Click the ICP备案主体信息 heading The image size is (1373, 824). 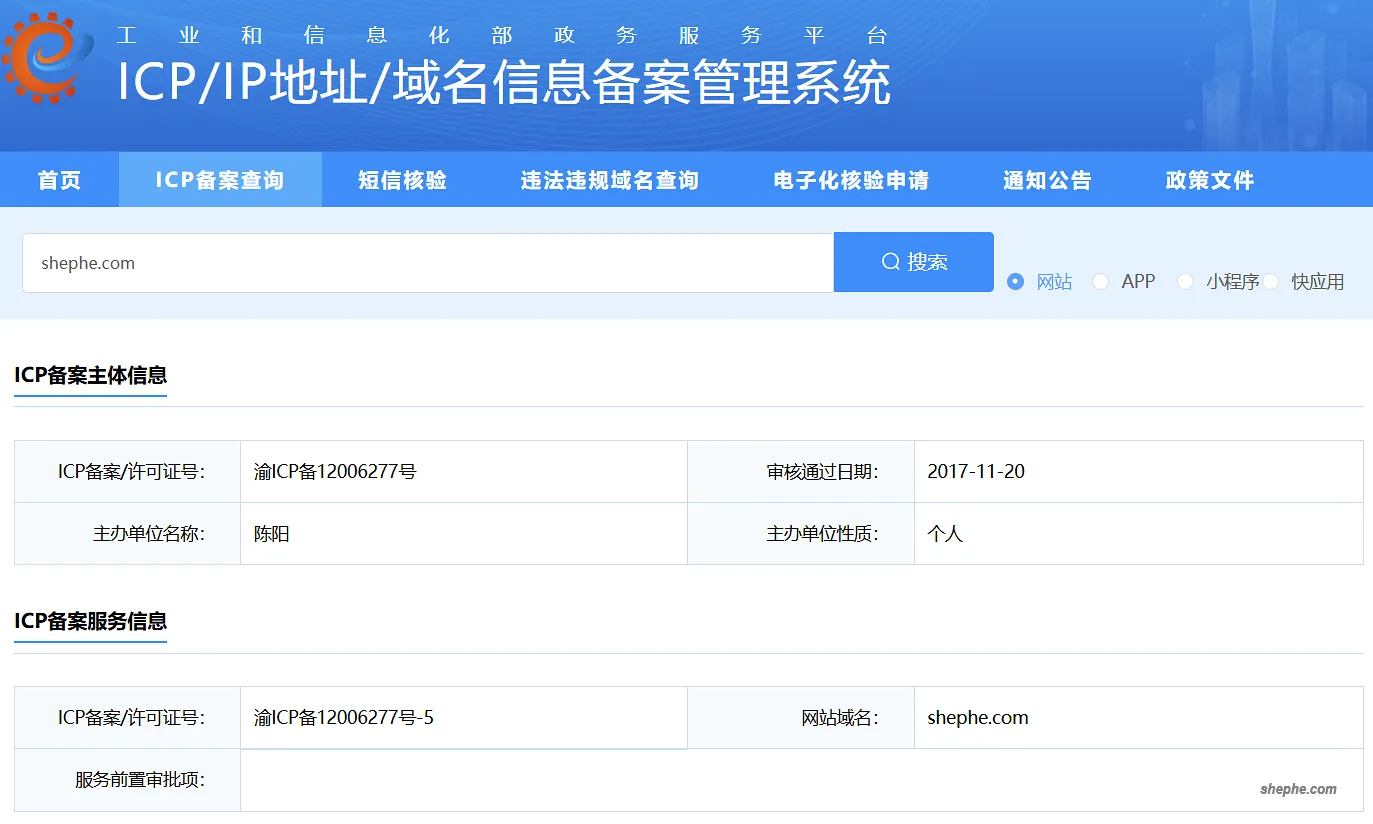click(90, 378)
